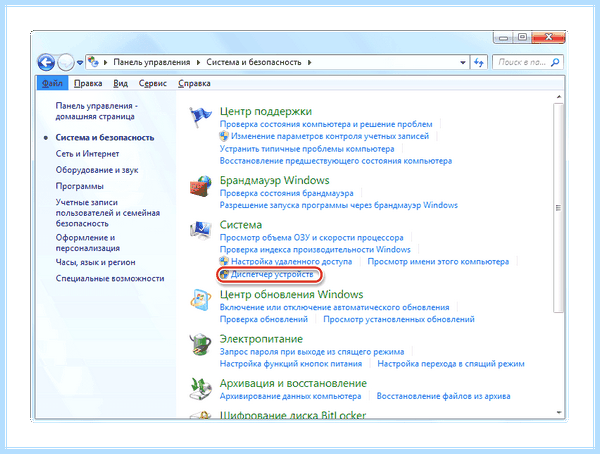Open Оборудование и звук category
The image size is (600, 454).
pos(97,170)
